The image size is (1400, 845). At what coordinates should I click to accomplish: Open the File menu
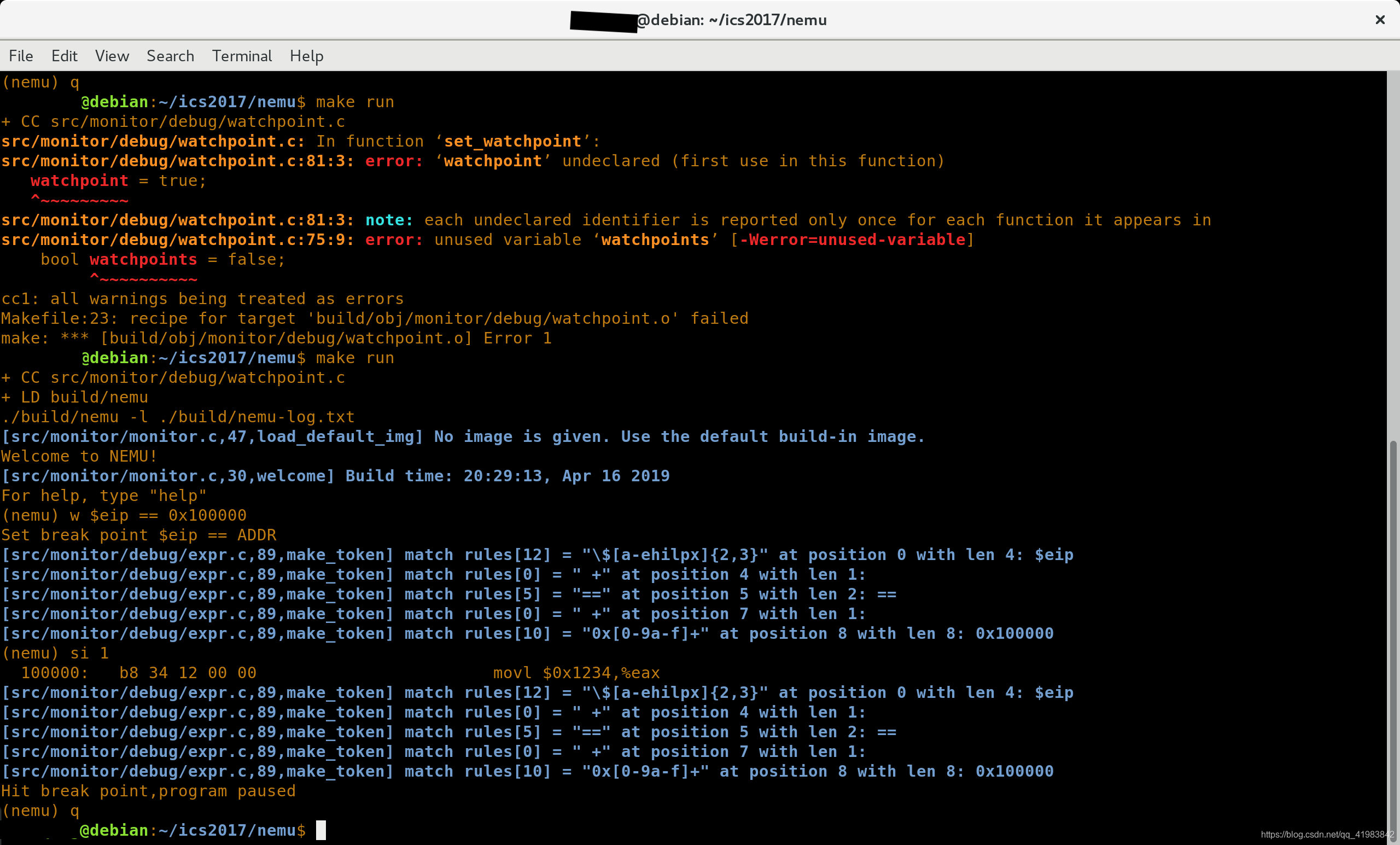(21, 56)
